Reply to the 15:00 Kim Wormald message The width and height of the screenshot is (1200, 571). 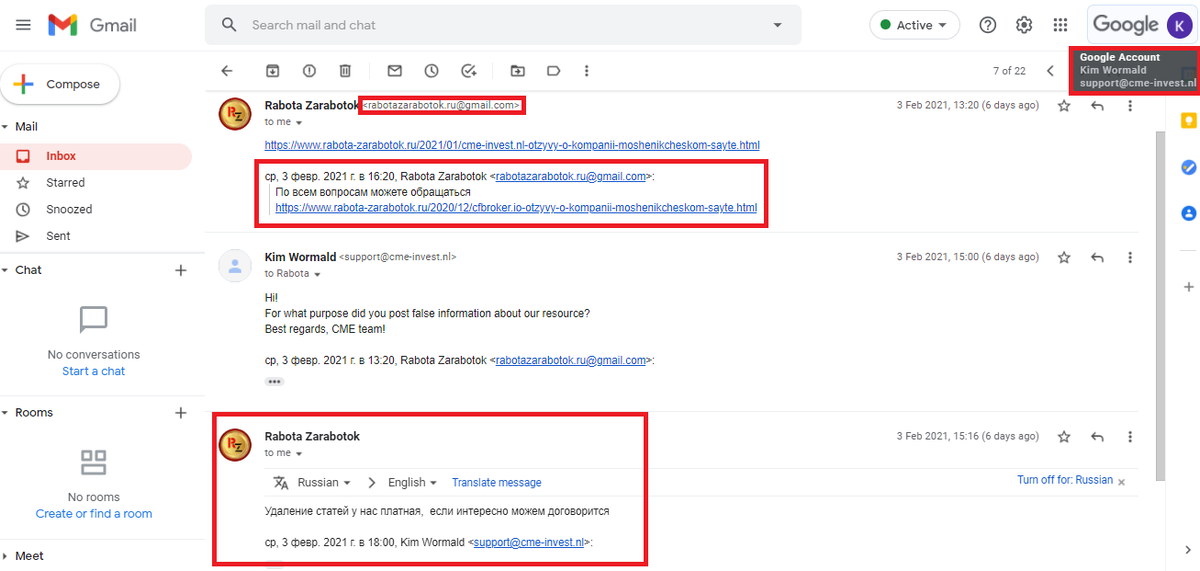pos(1097,257)
